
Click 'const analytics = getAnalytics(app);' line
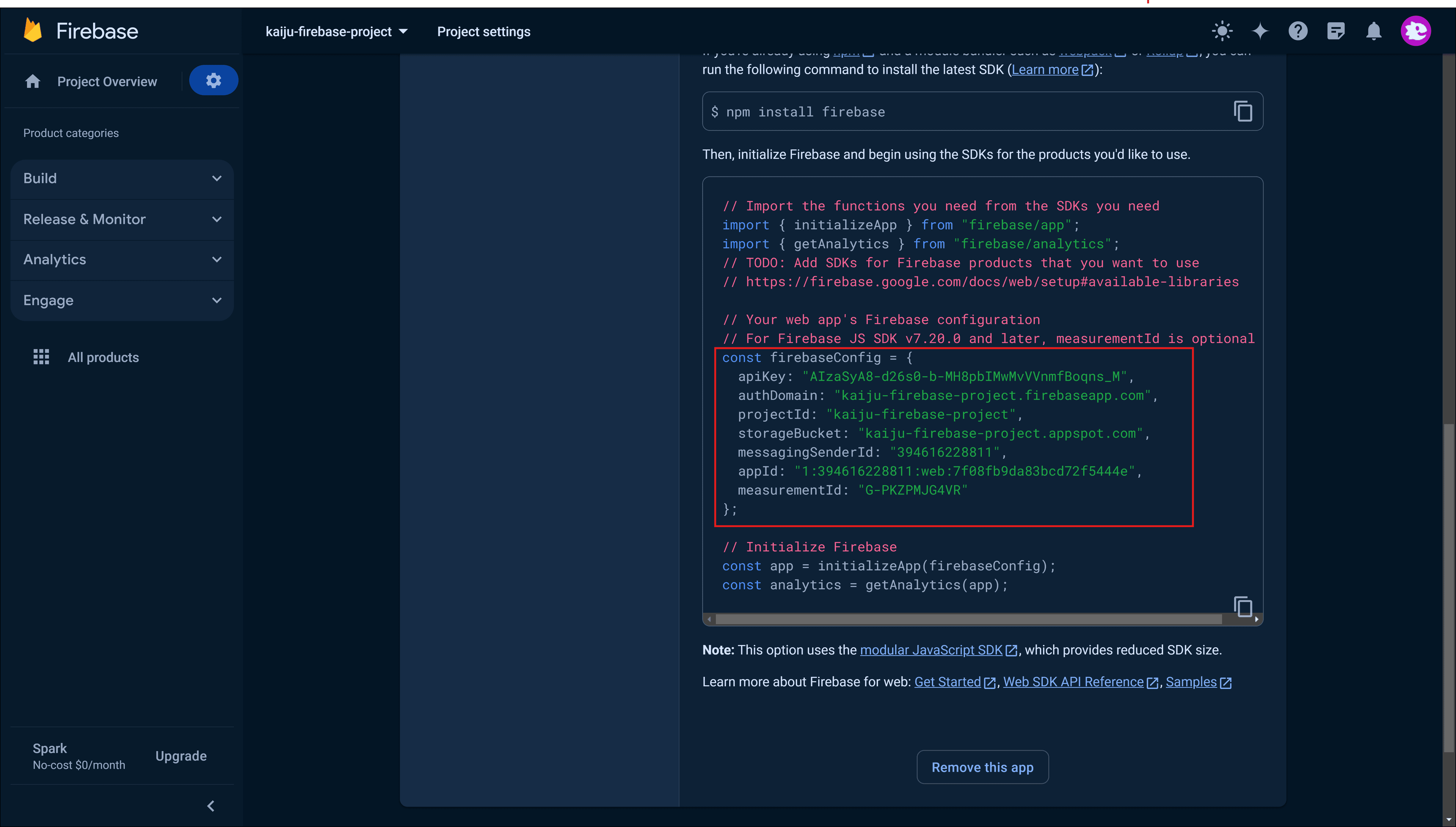click(x=865, y=585)
